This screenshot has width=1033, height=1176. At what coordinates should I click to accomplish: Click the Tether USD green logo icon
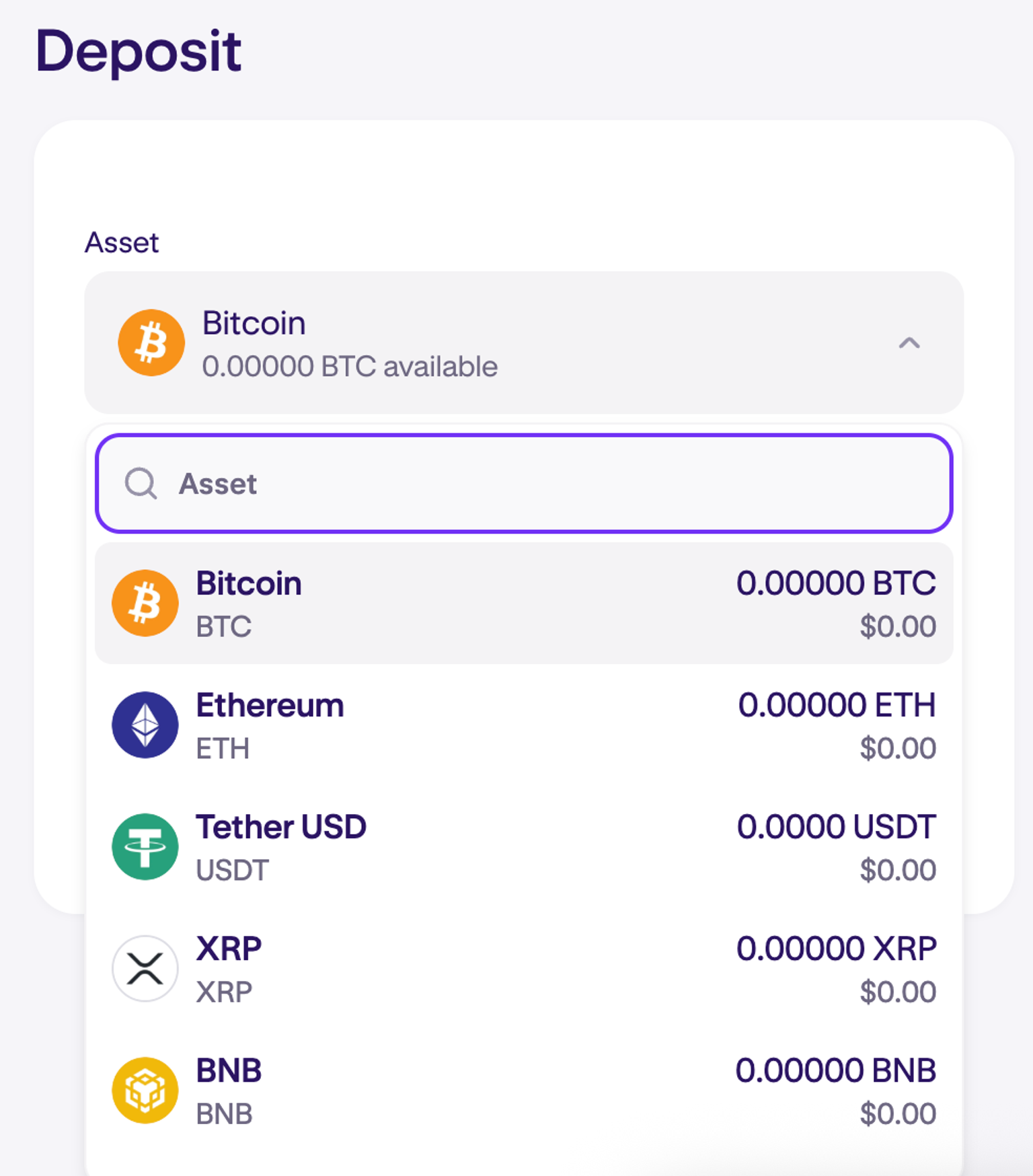145,846
